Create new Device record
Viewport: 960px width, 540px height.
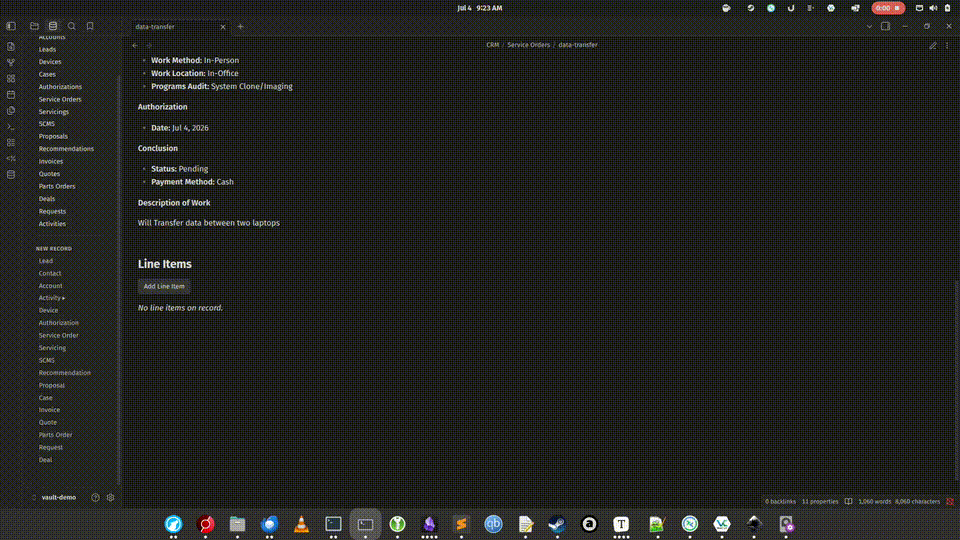(48, 310)
